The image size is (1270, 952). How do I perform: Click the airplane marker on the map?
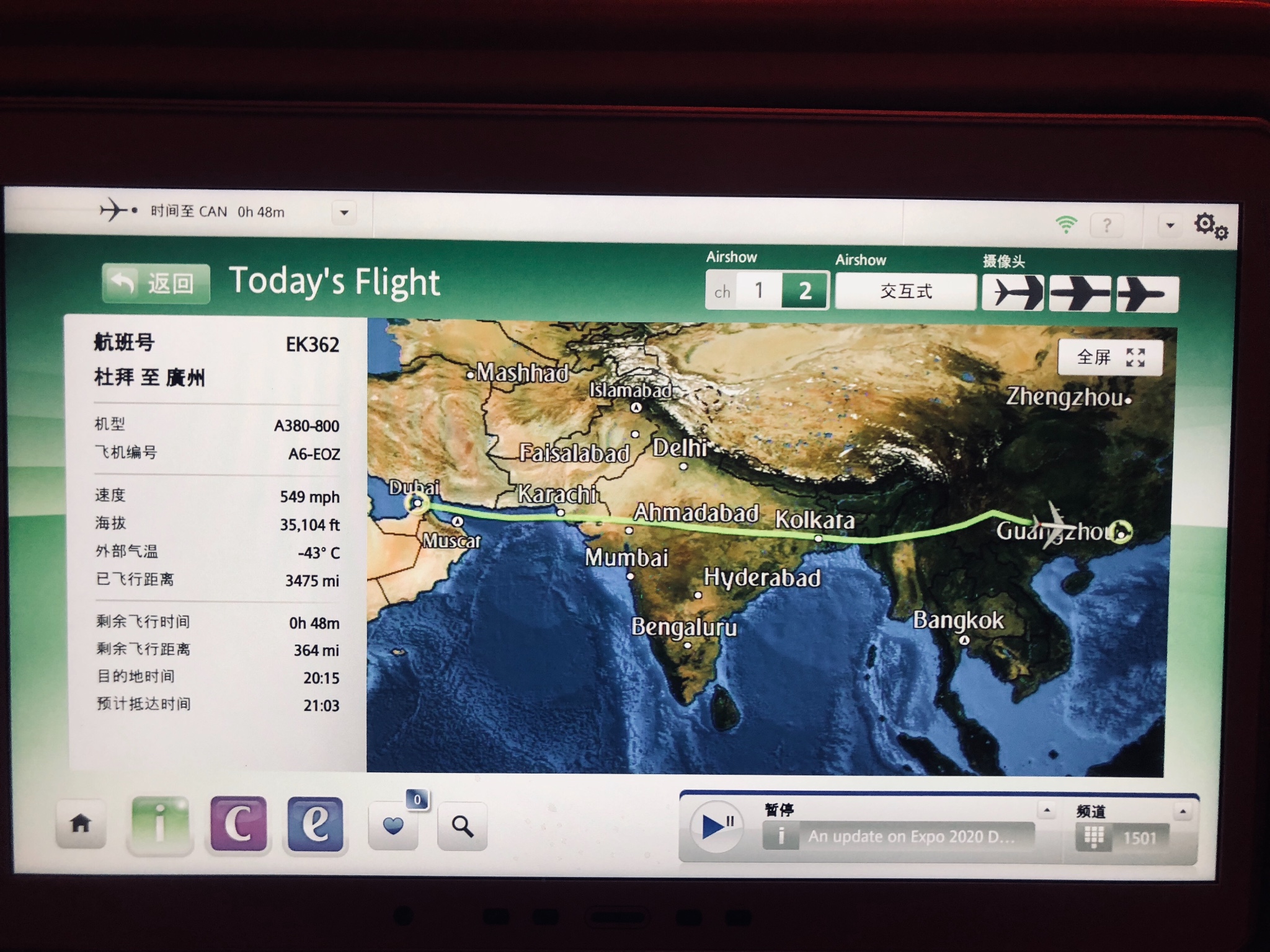(1051, 526)
